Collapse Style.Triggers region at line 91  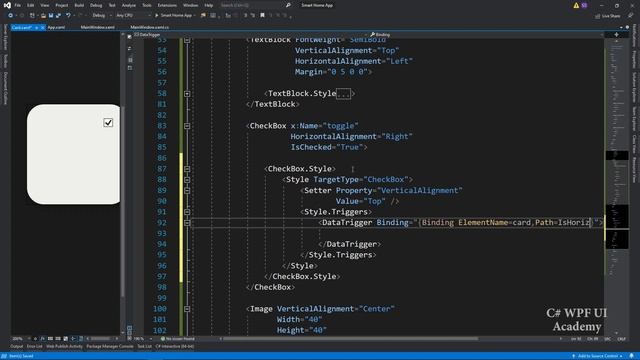(x=187, y=212)
